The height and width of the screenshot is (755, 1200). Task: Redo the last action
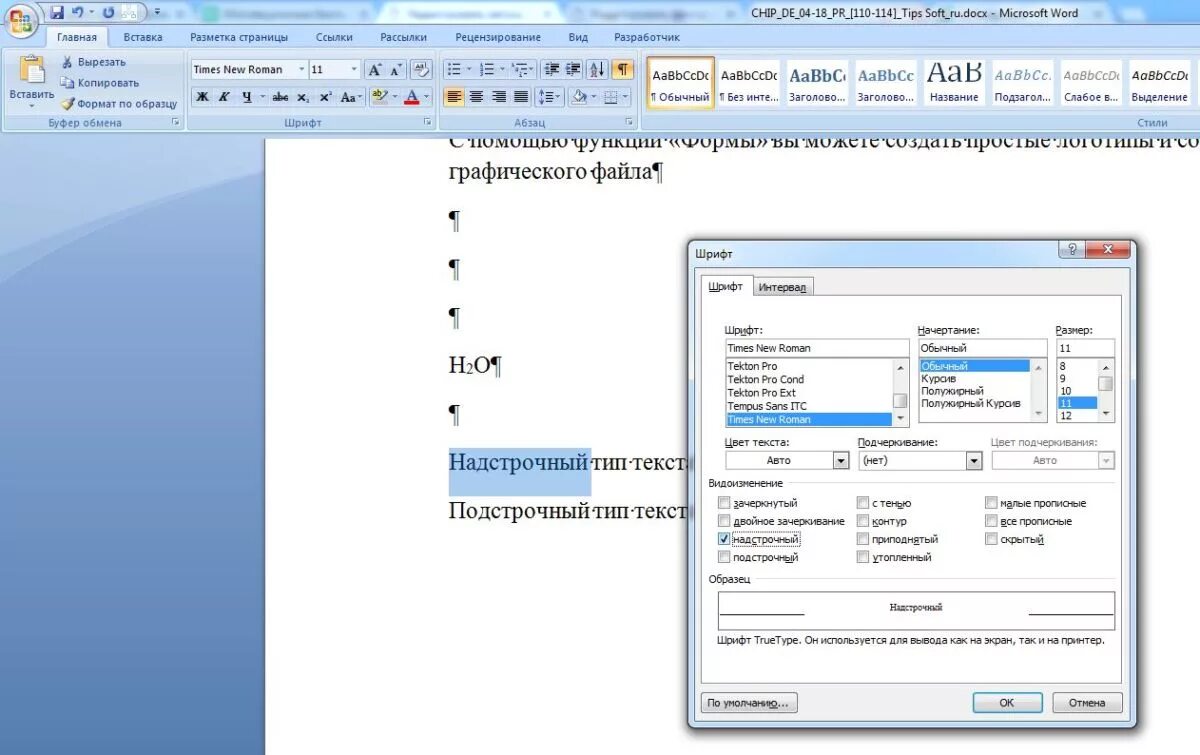pyautogui.click(x=108, y=13)
